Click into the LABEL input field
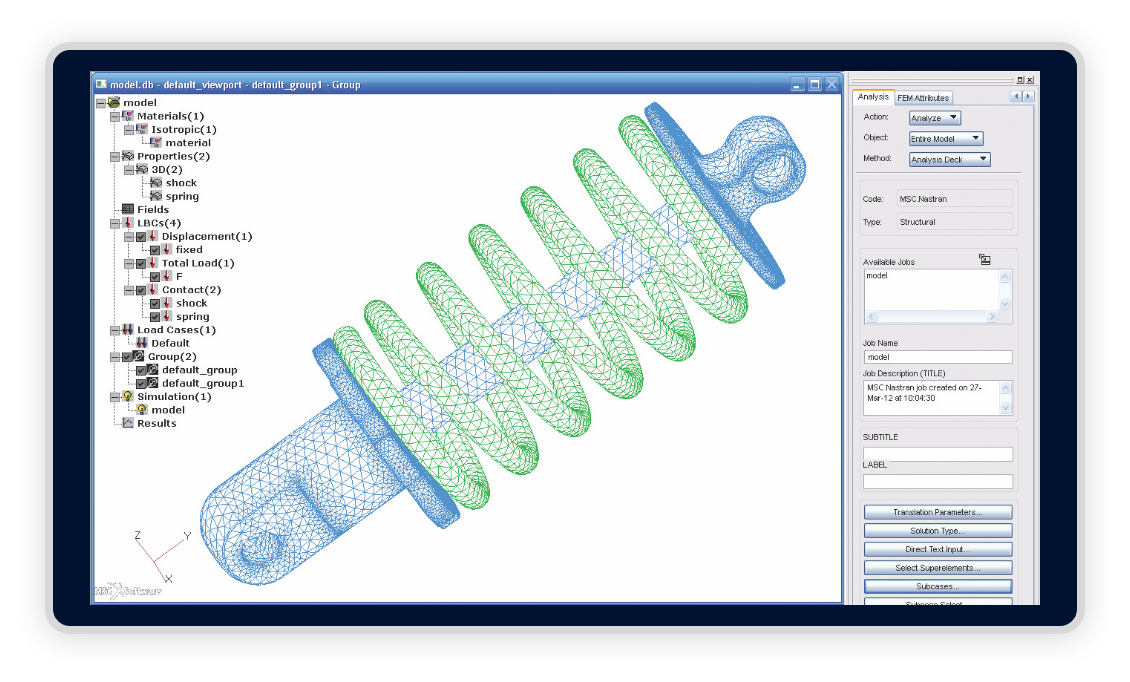The height and width of the screenshot is (682, 1130). tap(938, 482)
